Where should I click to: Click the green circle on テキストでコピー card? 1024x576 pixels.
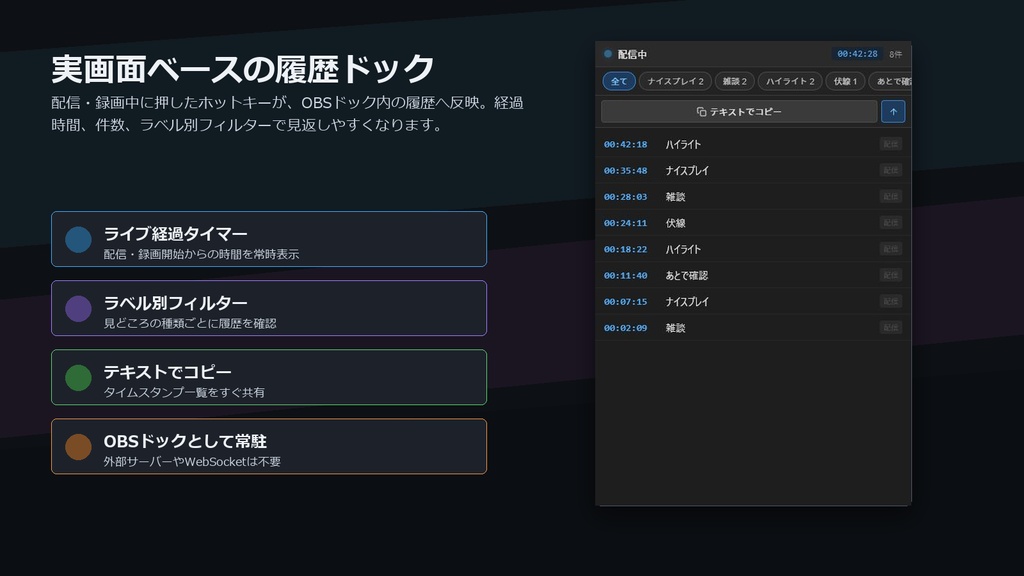click(x=78, y=377)
